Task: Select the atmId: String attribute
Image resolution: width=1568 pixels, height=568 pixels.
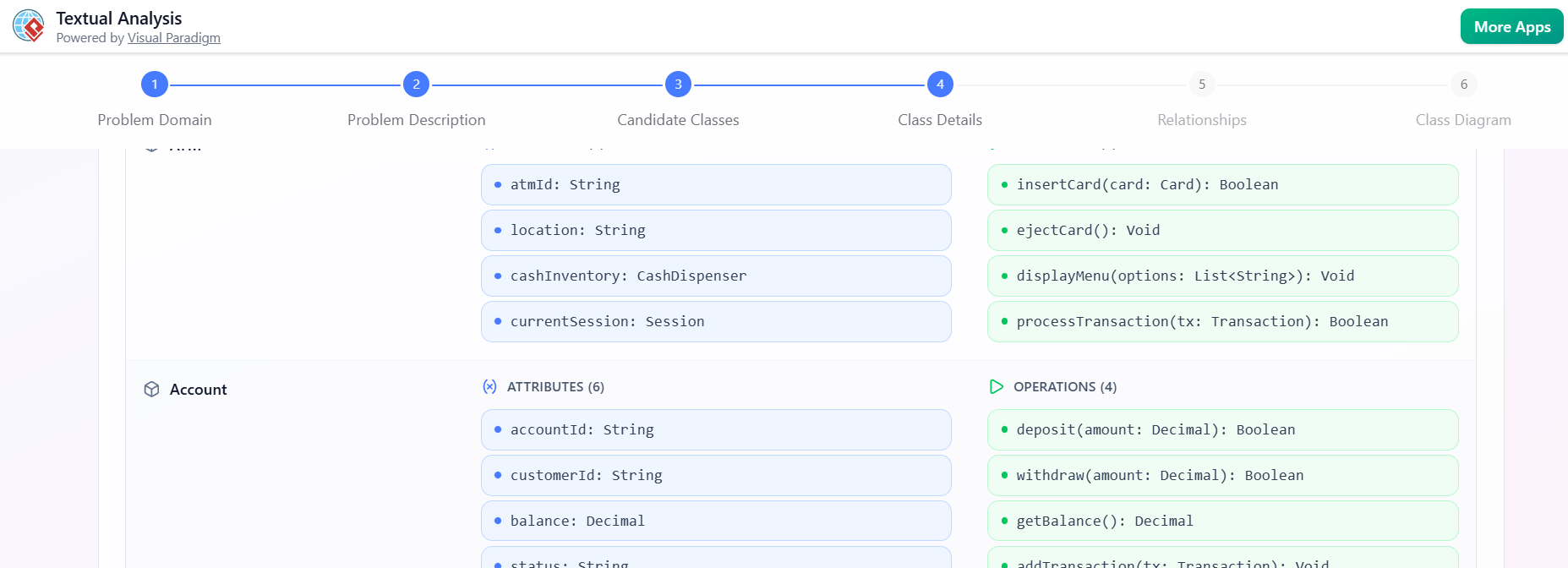Action: coord(715,184)
